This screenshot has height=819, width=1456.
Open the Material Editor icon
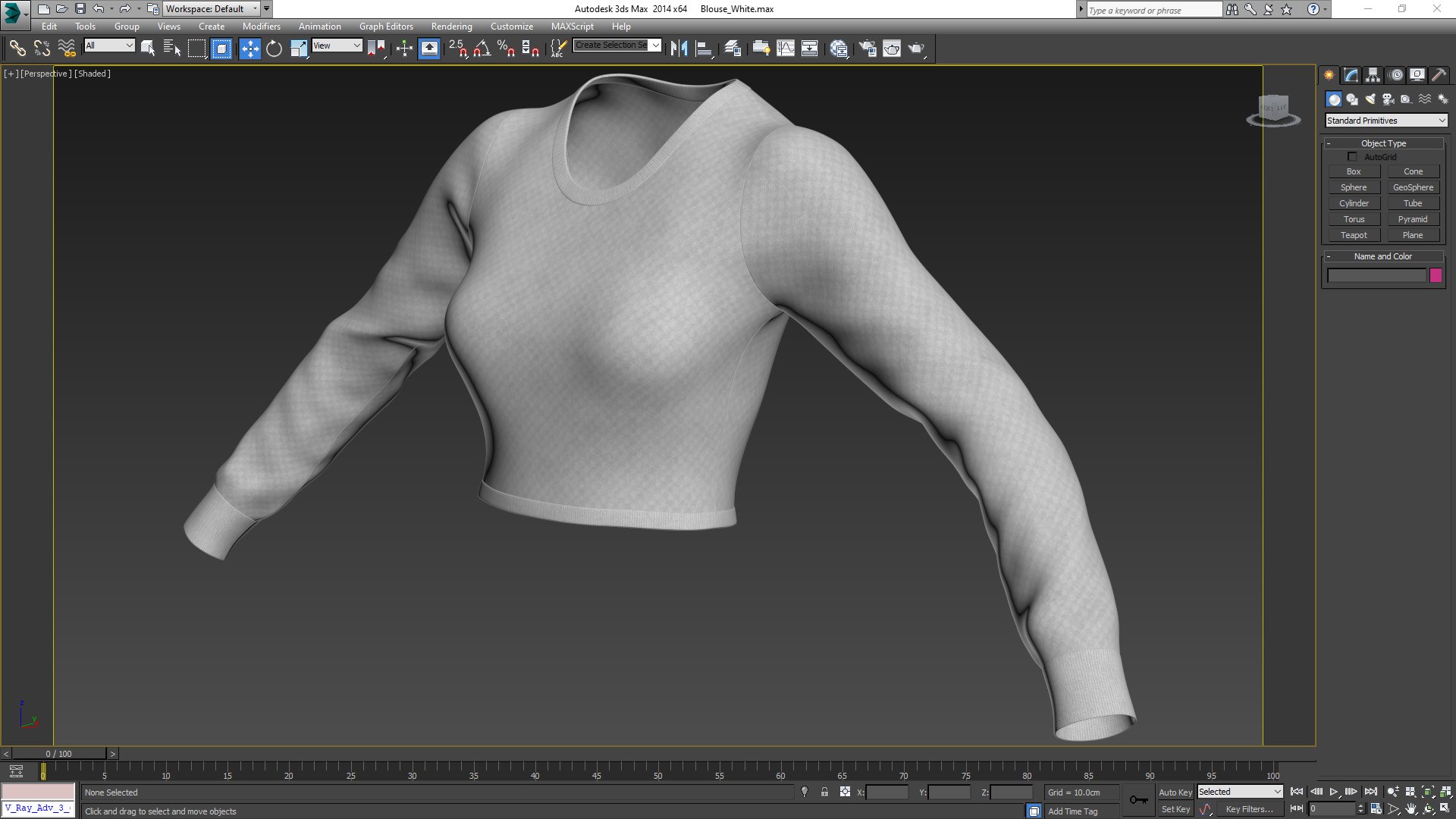(x=839, y=49)
